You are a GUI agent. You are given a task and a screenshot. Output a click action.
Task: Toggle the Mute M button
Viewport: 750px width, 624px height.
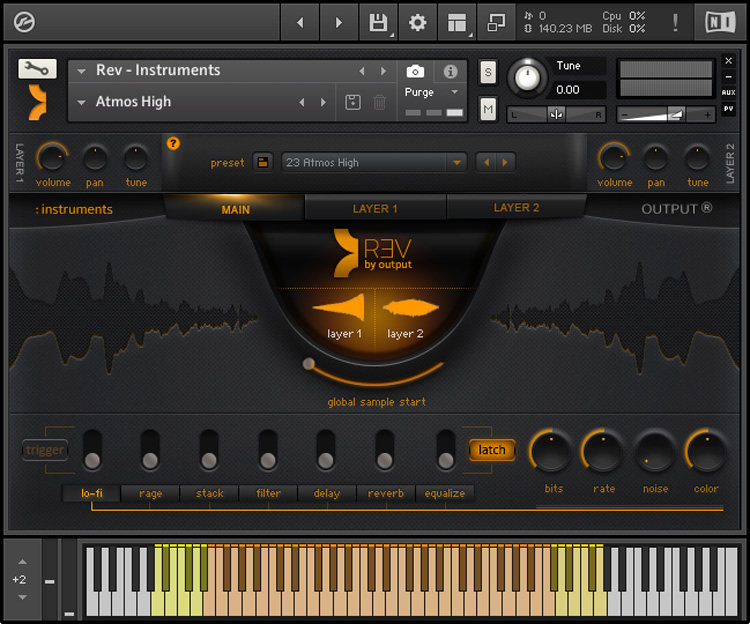click(x=488, y=109)
